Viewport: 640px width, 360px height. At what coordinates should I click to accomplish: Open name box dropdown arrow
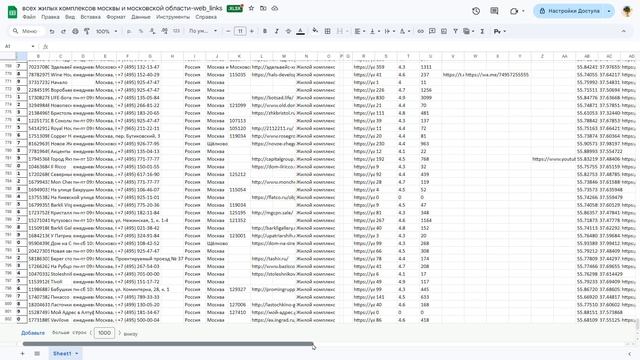(x=33, y=47)
